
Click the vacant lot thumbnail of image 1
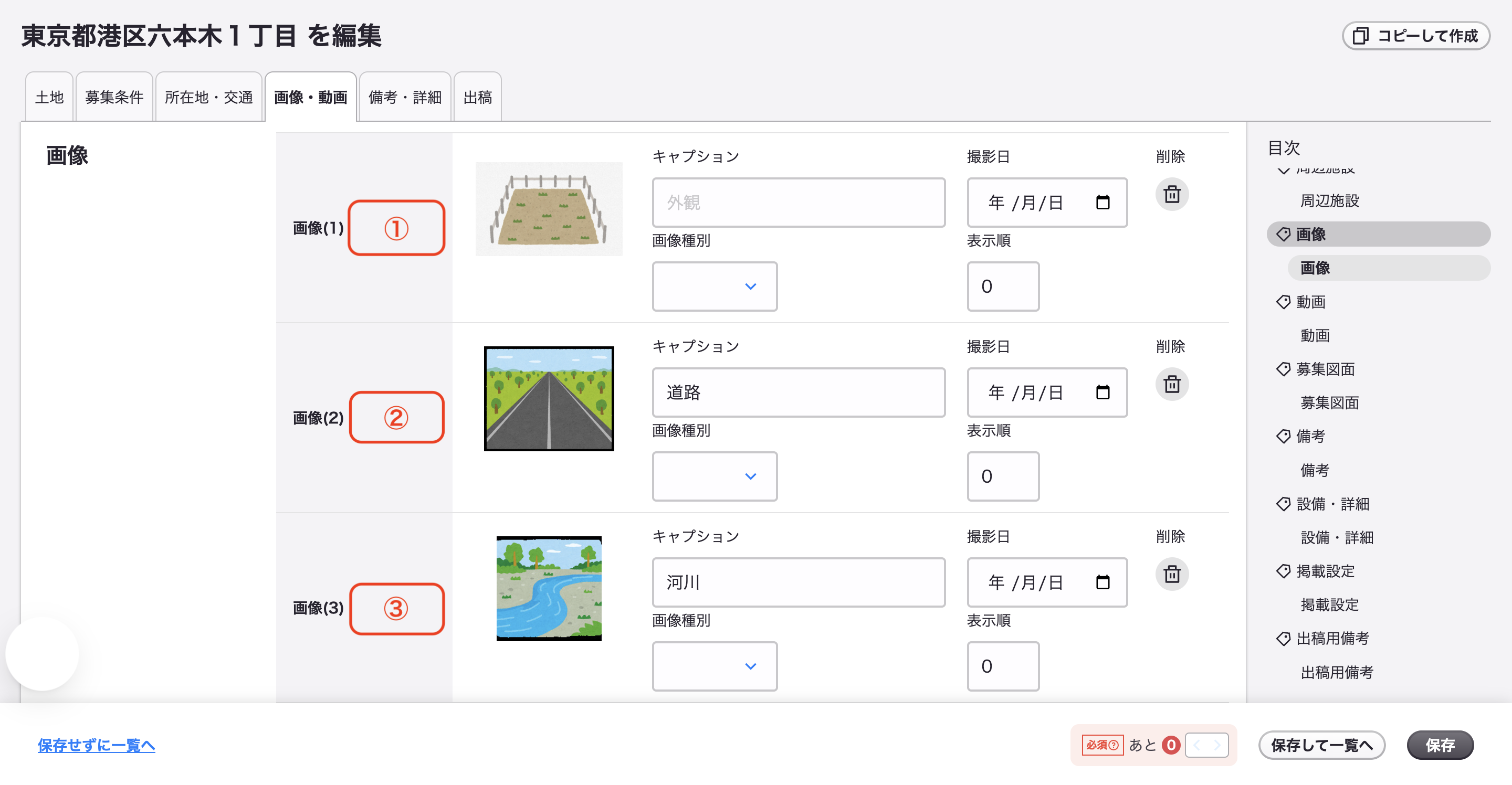(549, 209)
